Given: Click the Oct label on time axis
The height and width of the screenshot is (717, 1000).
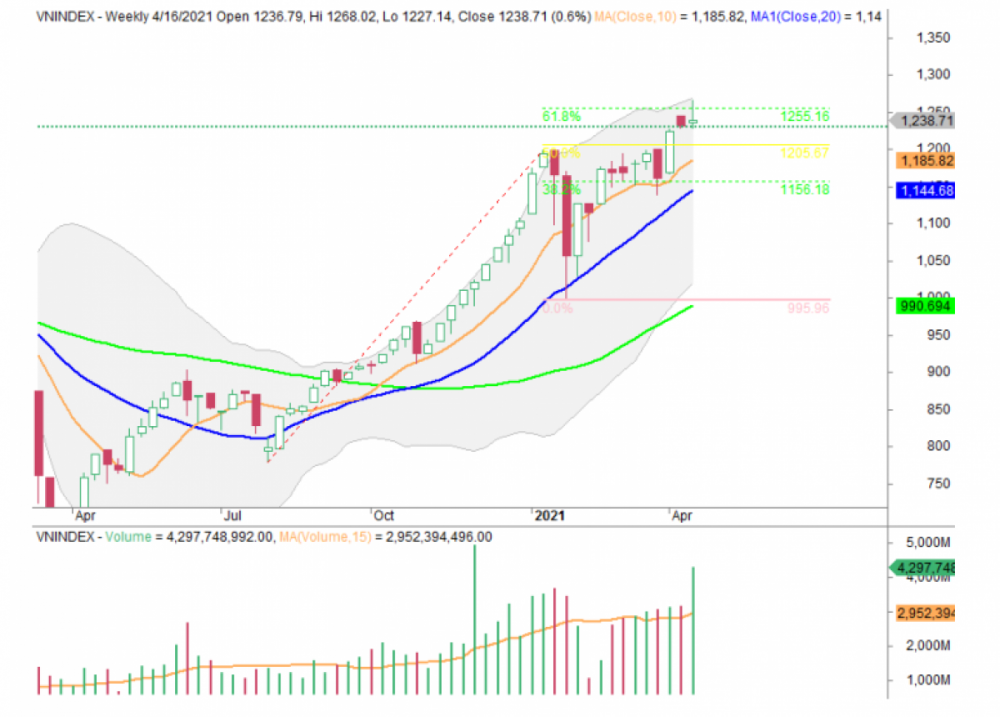Looking at the screenshot, I should 383,516.
